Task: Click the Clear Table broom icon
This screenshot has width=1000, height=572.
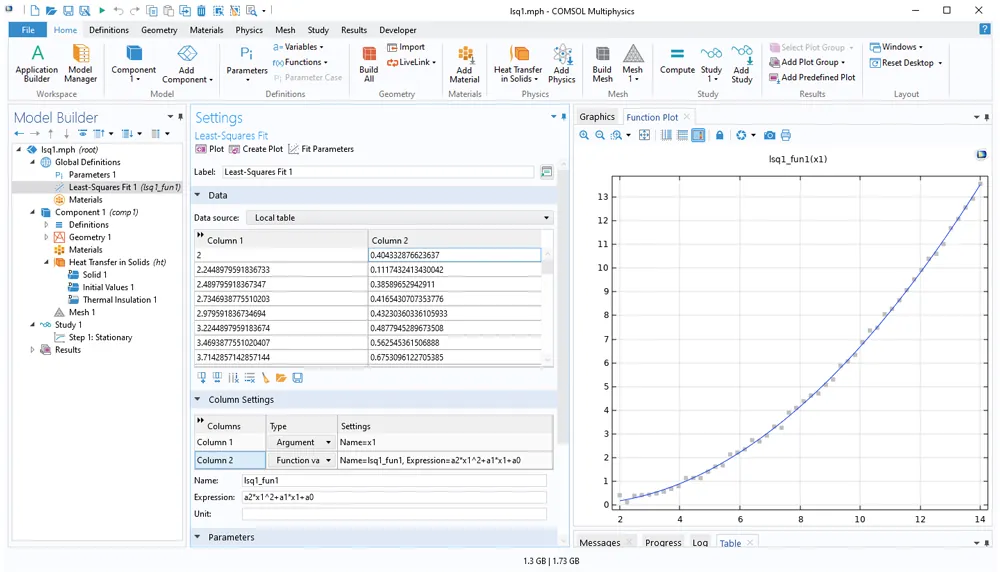Action: click(266, 378)
